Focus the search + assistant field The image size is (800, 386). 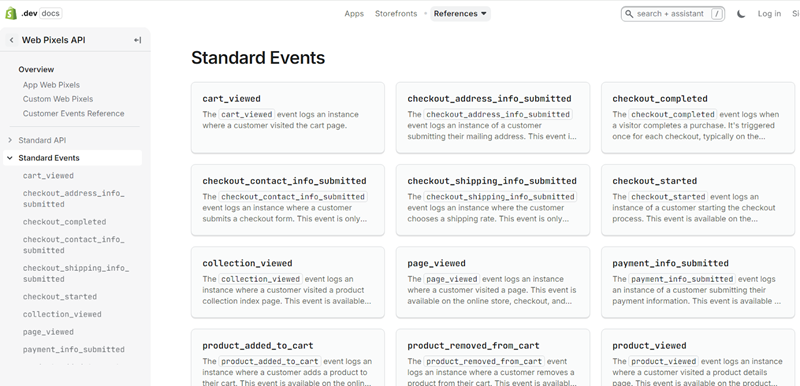[672, 14]
